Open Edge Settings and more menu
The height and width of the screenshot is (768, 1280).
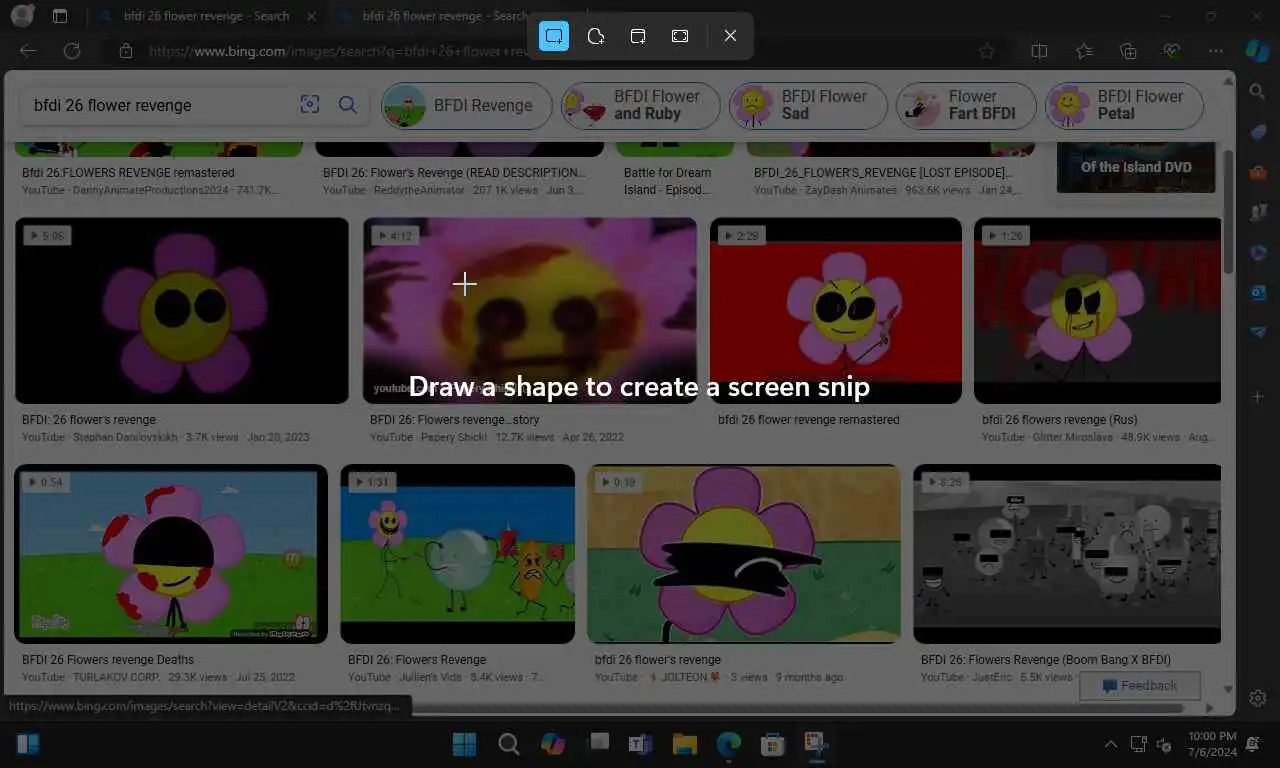1216,51
